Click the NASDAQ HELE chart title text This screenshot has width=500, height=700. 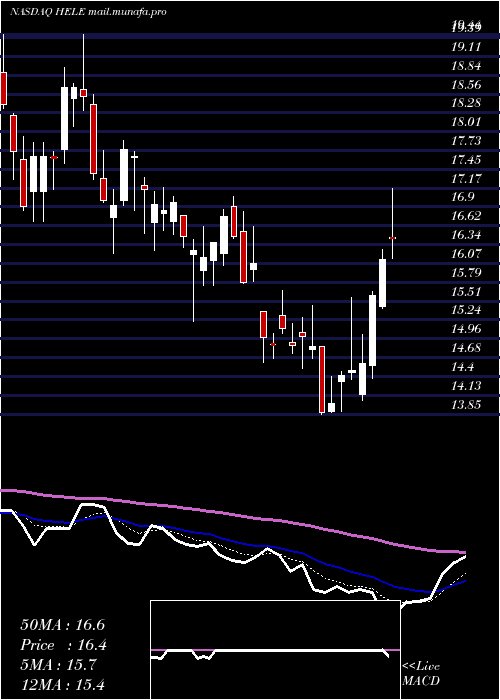click(x=88, y=12)
